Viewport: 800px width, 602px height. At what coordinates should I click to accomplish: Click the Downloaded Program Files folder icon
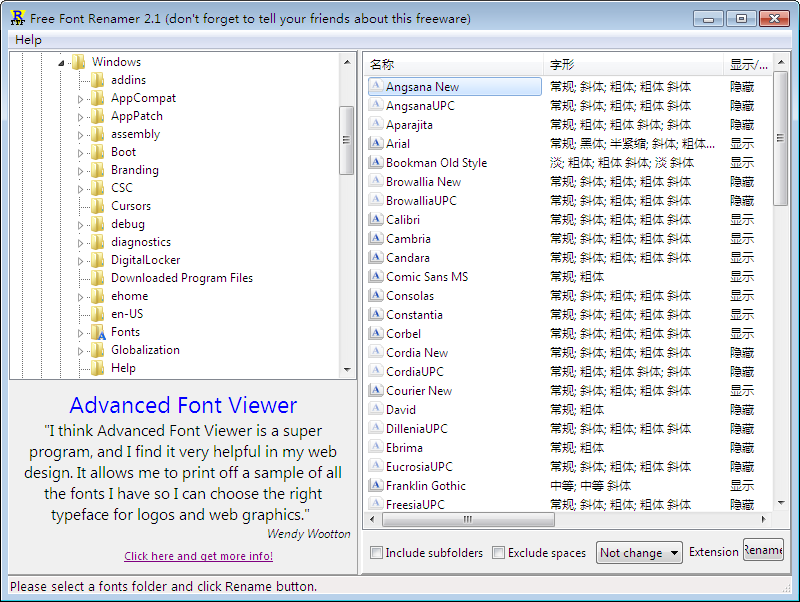coord(97,278)
